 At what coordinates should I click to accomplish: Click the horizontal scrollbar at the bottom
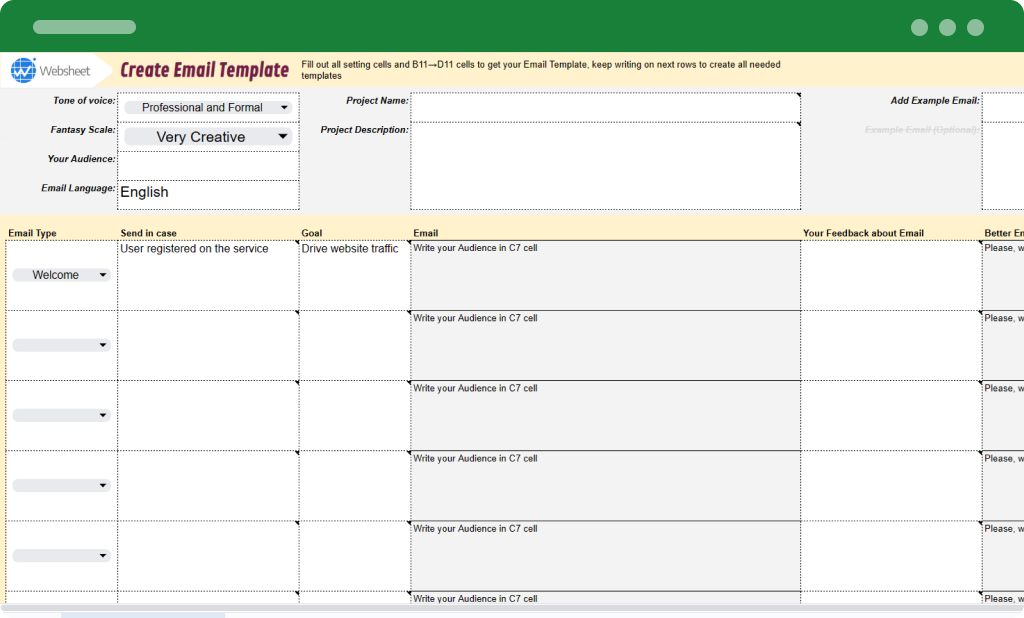(512, 608)
